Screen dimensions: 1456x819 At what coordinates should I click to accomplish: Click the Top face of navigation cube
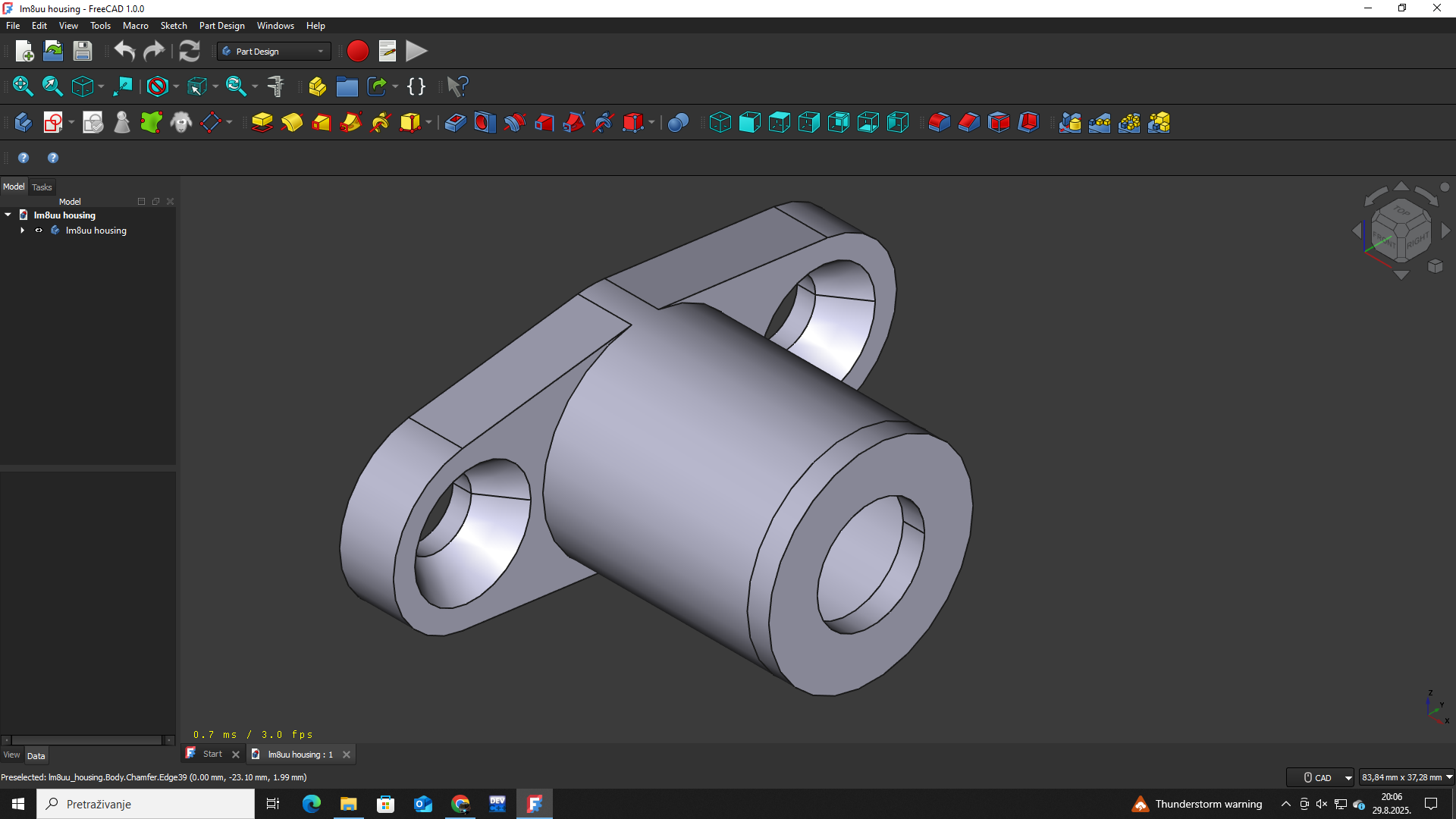pos(1401,212)
